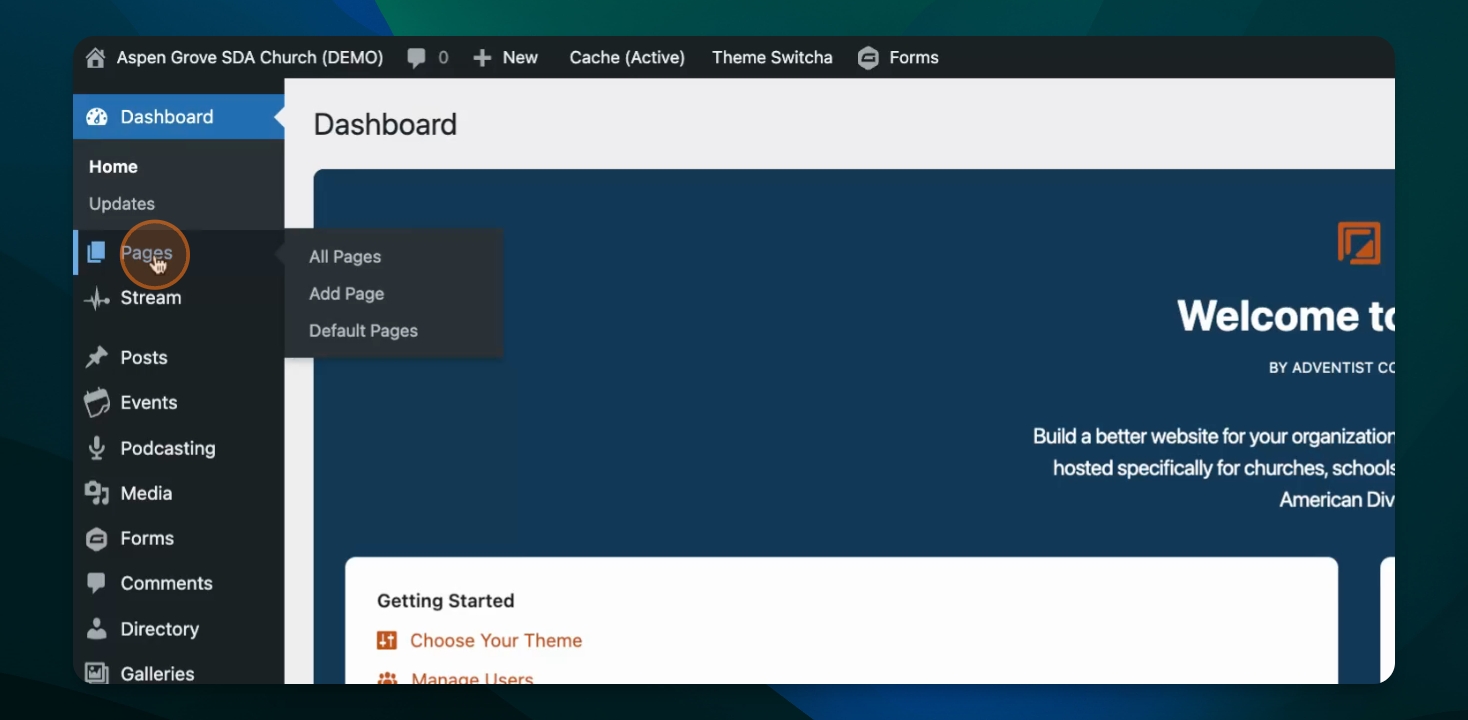Click the Choose Your Theme sliders icon

pos(387,641)
